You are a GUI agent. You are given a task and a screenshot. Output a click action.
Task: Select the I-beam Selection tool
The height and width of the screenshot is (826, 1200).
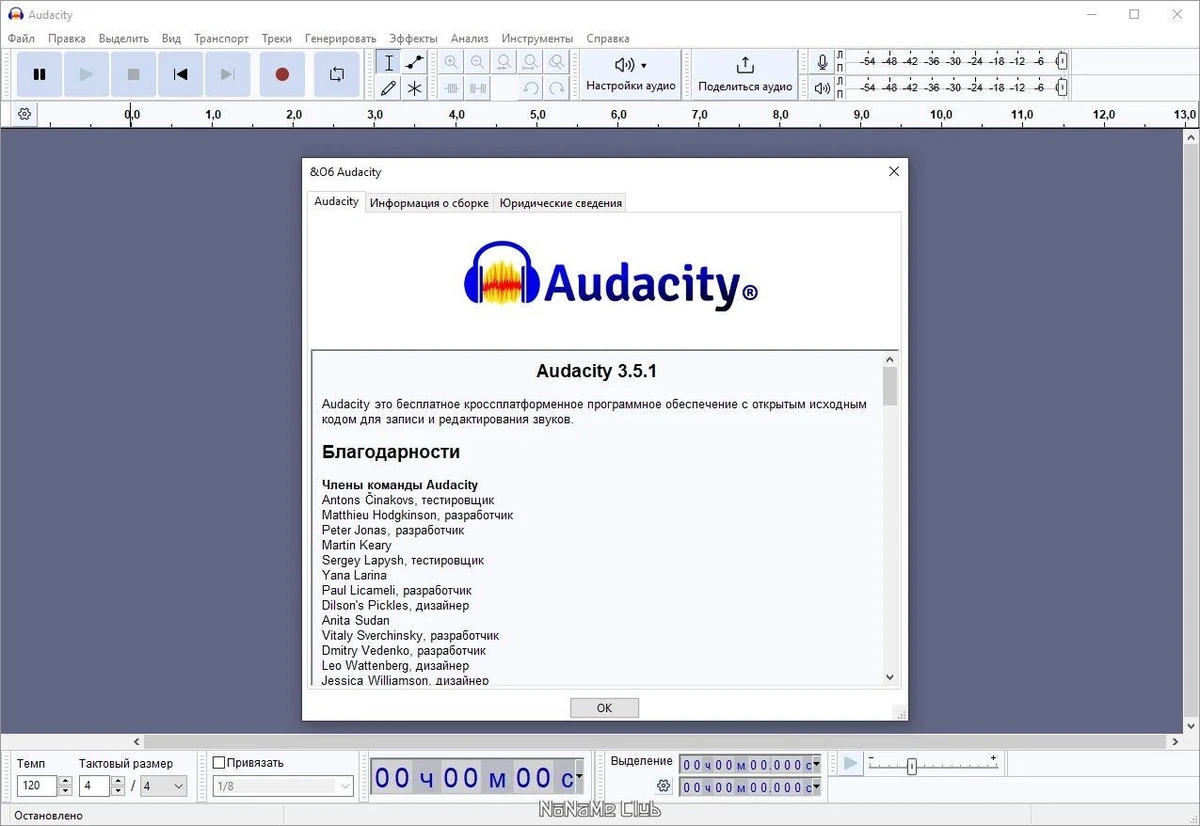tap(389, 62)
